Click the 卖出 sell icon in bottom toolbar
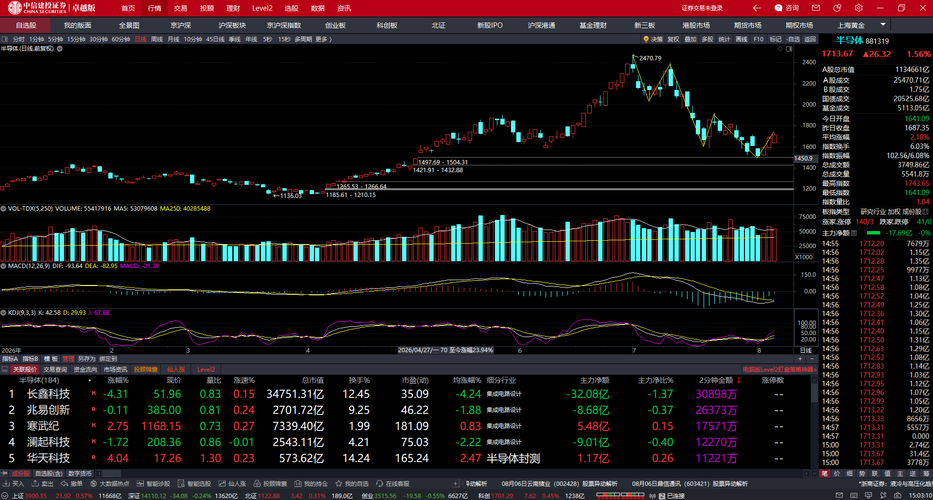Screen dimensions: 933x500 [33, 485]
